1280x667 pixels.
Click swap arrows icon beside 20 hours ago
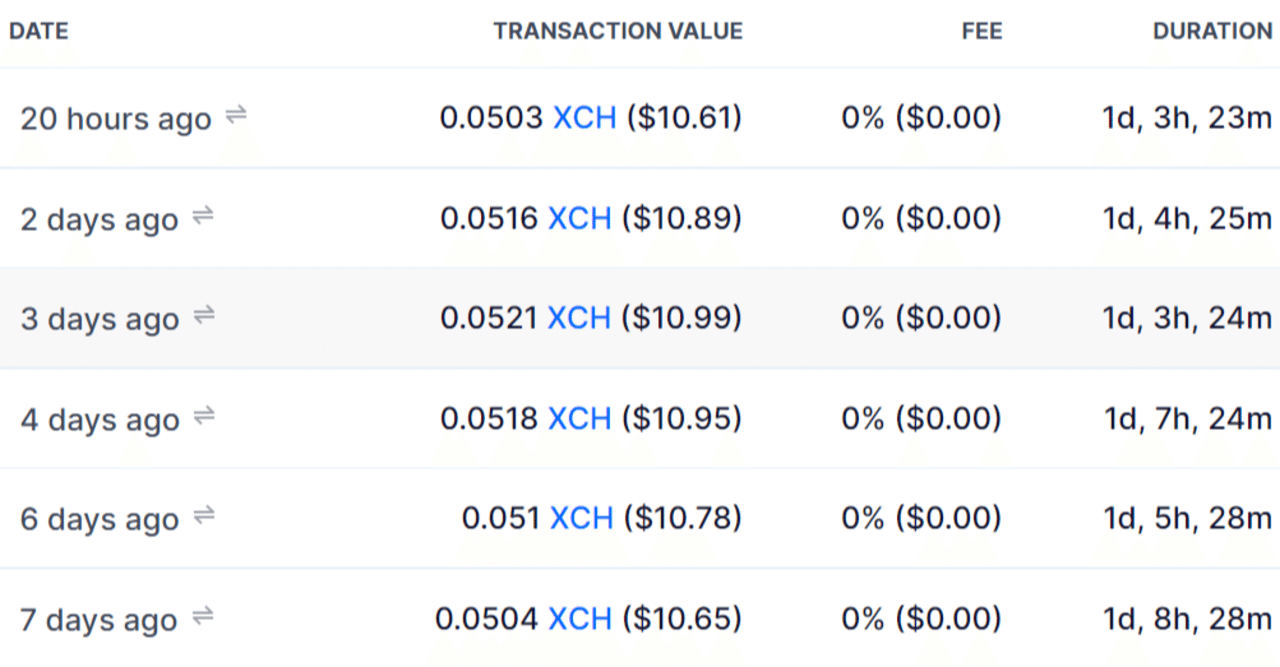[x=235, y=116]
